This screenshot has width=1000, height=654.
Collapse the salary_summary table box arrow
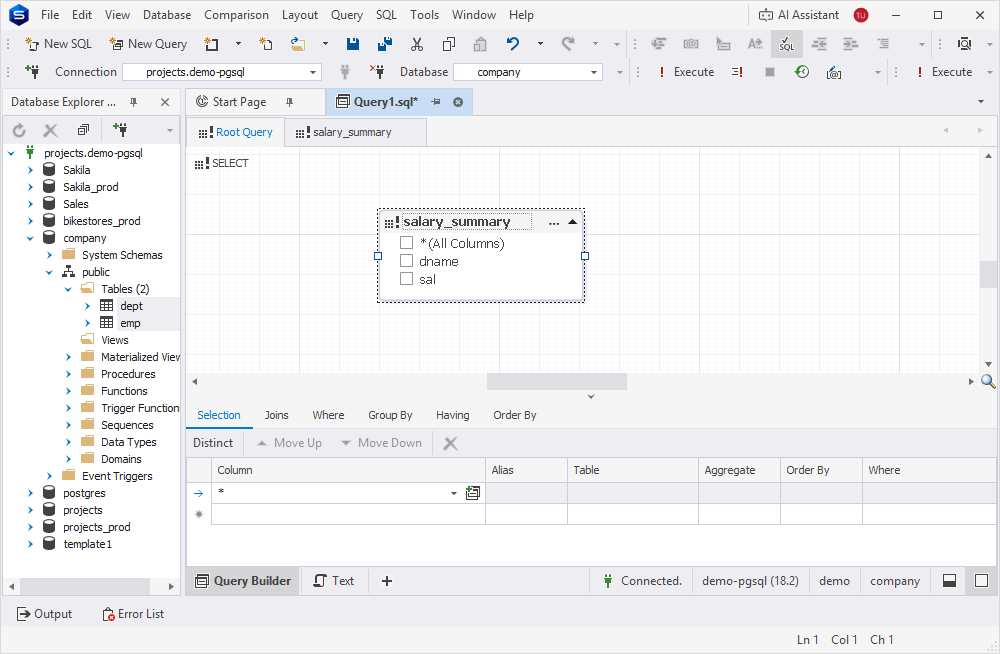tap(573, 222)
